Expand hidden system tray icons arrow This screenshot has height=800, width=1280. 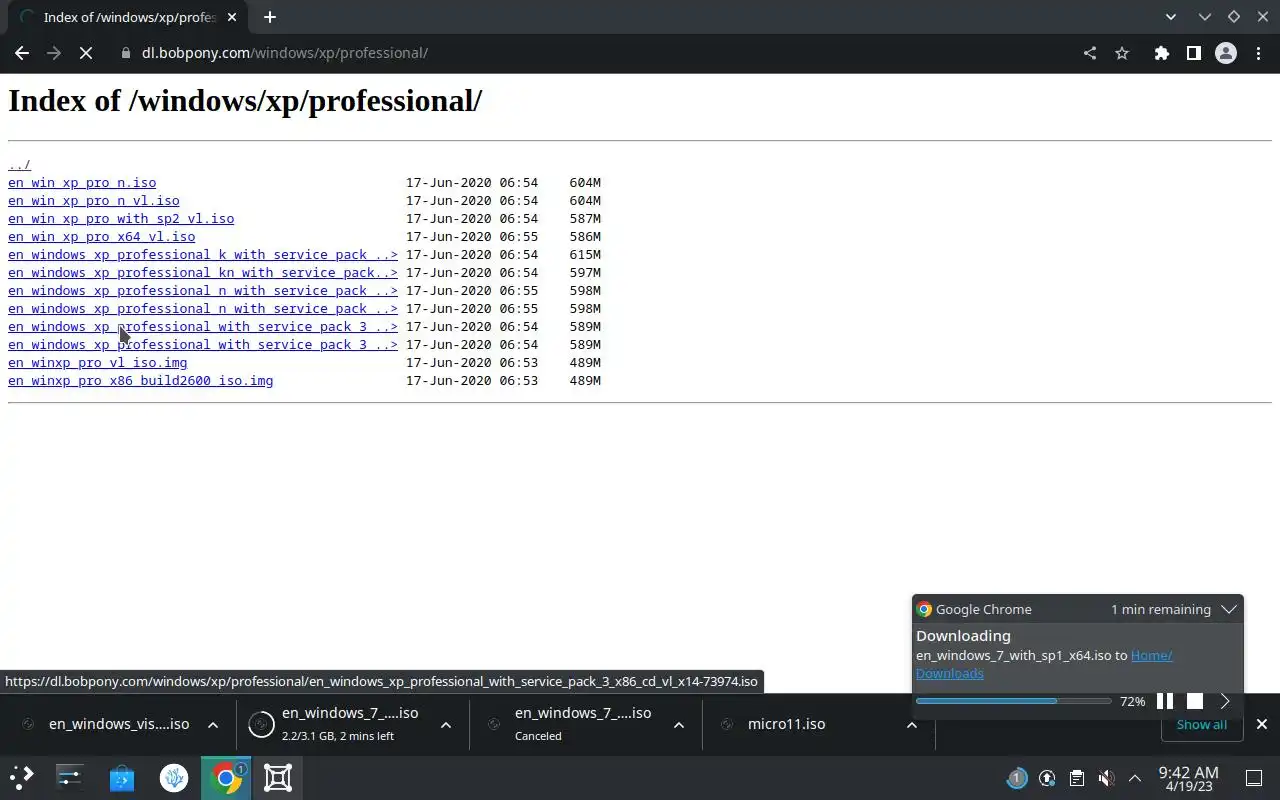coord(1135,778)
